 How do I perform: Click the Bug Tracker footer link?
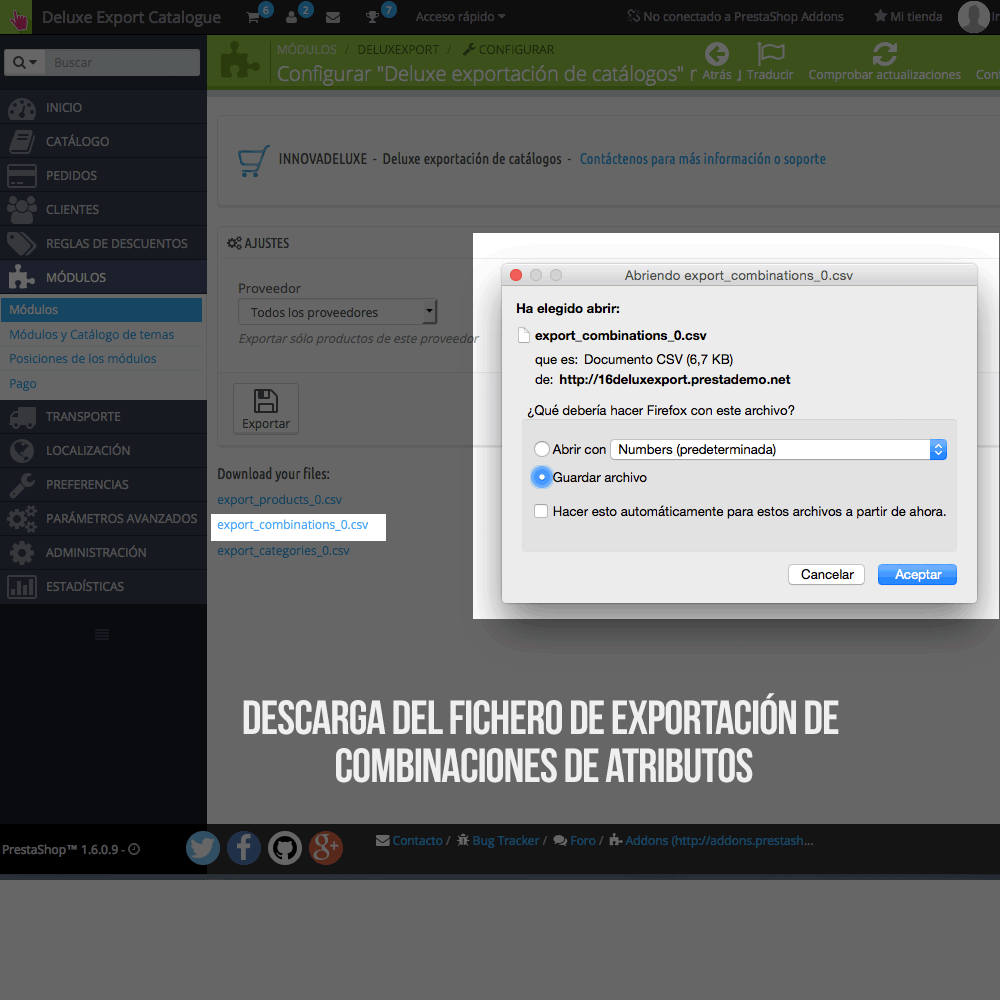[x=498, y=841]
